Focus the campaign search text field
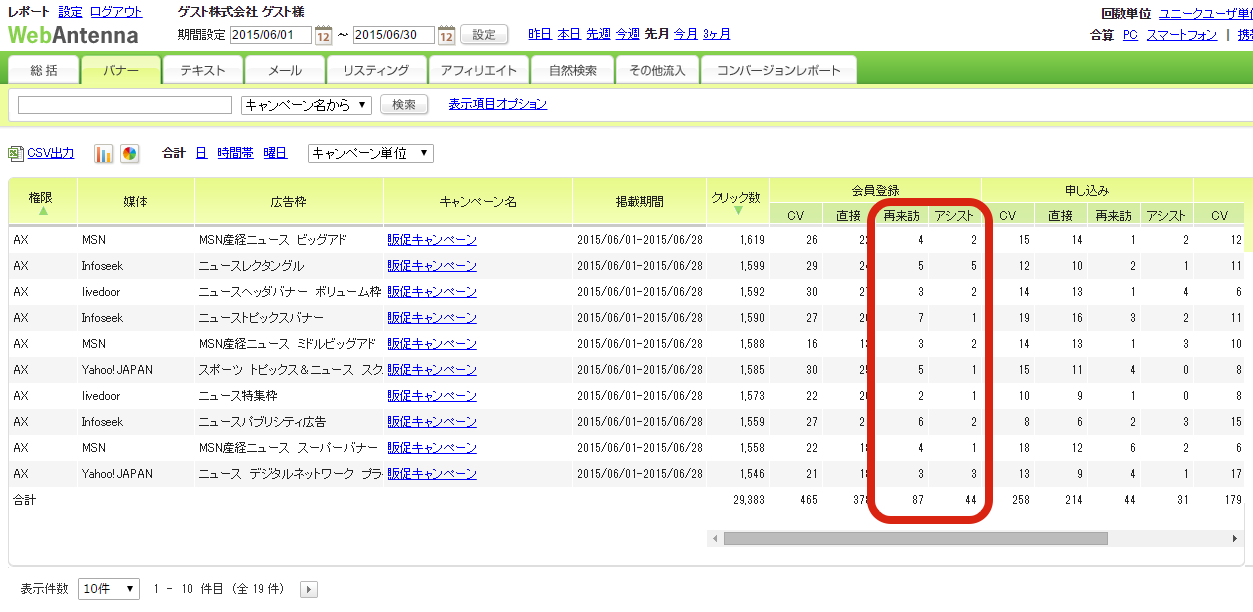The height and width of the screenshot is (612, 1253). [124, 105]
